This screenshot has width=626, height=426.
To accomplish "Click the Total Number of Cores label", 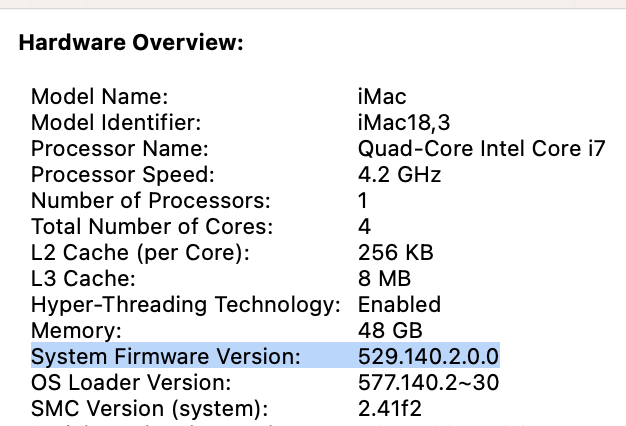I will (x=152, y=227).
